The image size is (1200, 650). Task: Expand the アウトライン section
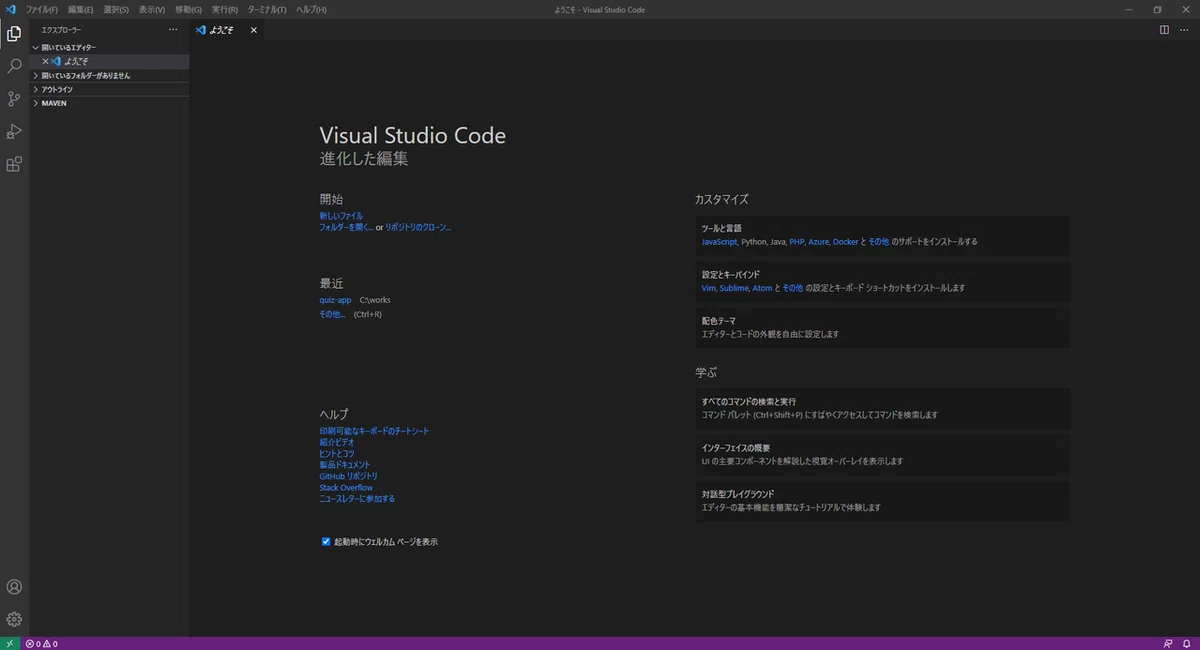point(109,89)
